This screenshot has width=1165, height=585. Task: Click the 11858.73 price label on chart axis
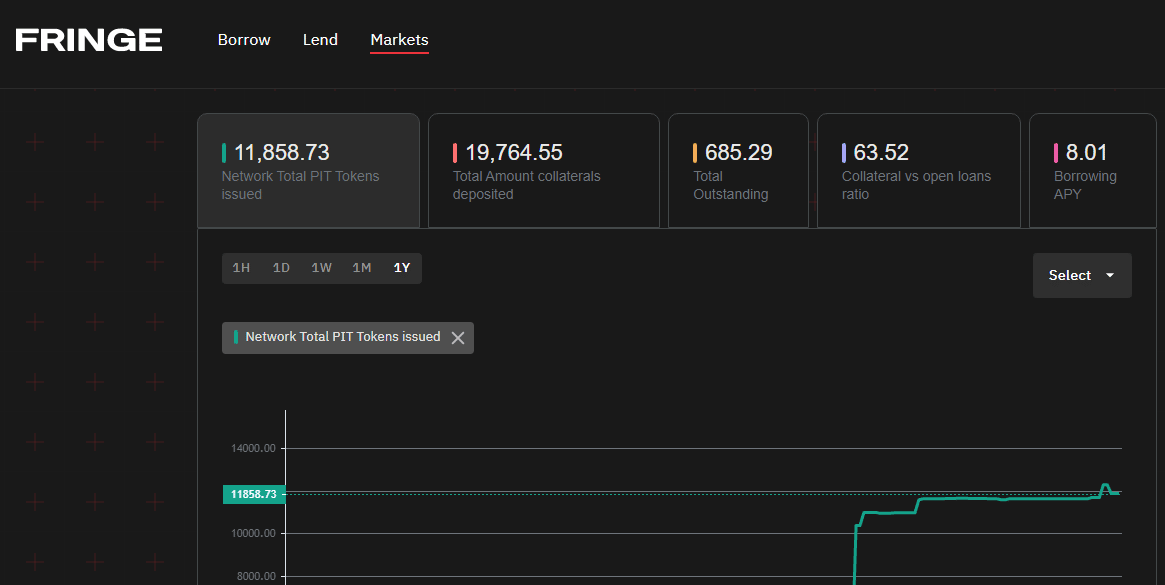[x=254, y=494]
